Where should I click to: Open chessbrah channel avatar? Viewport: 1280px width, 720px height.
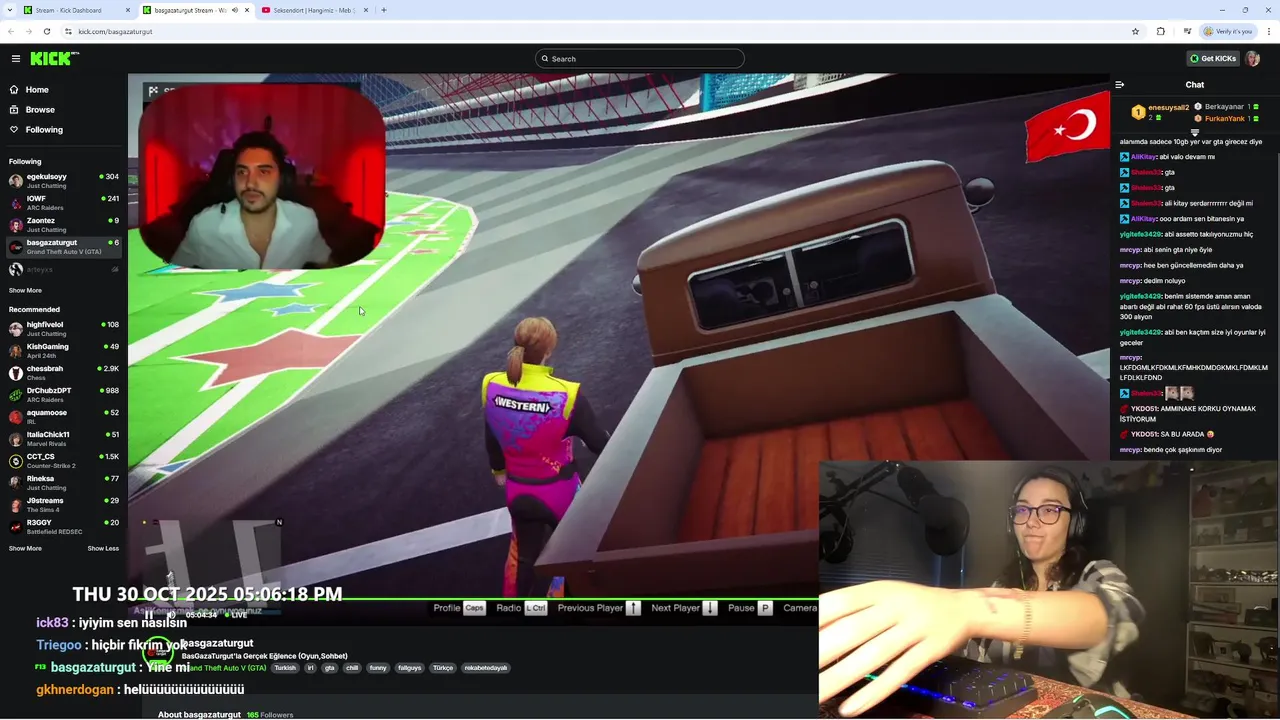(x=15, y=373)
